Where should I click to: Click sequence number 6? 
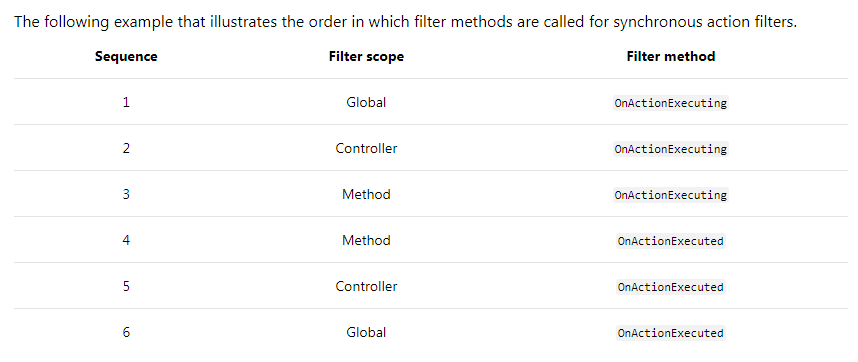click(x=126, y=332)
